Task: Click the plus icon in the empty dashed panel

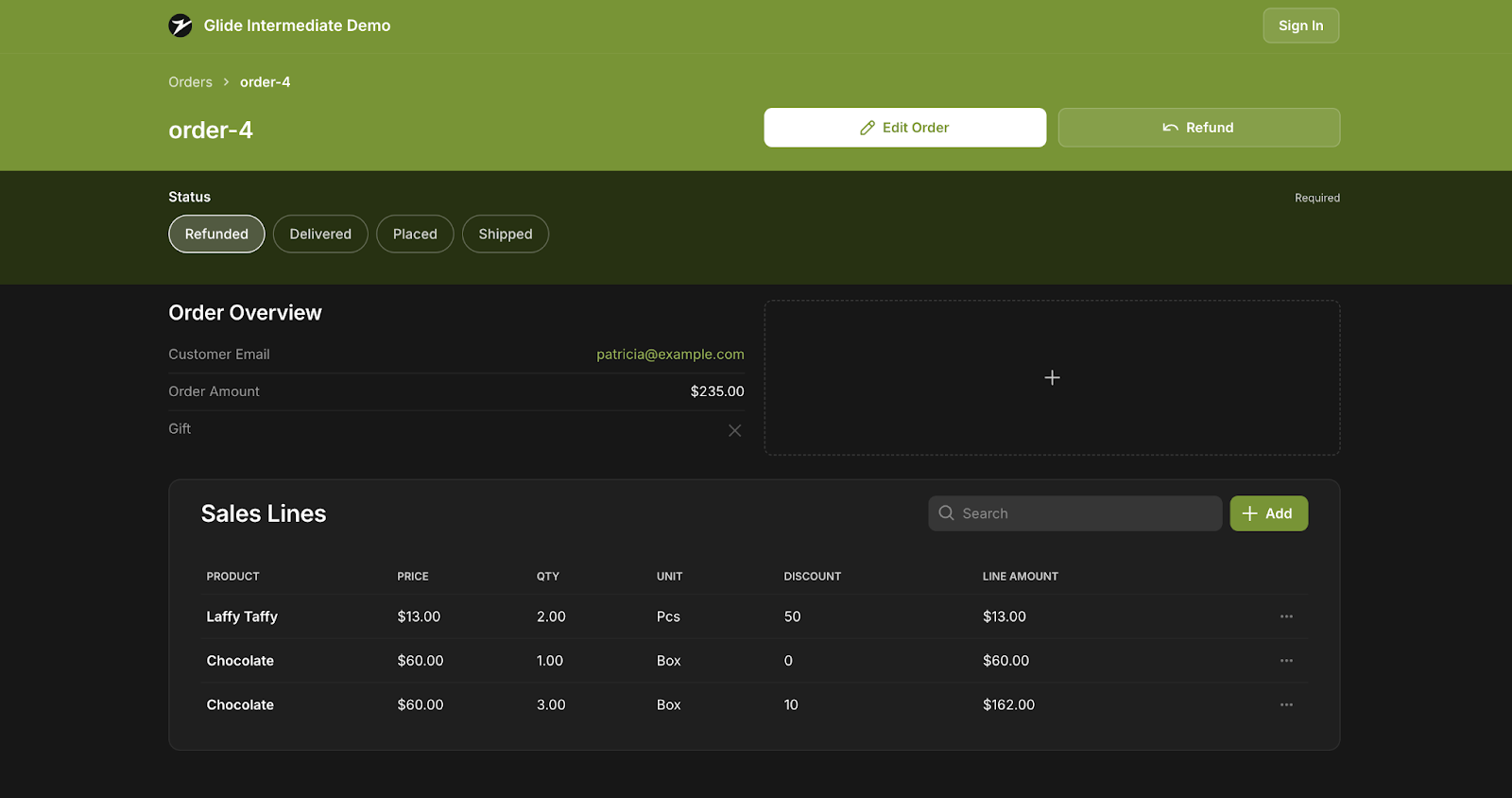Action: 1052,377
